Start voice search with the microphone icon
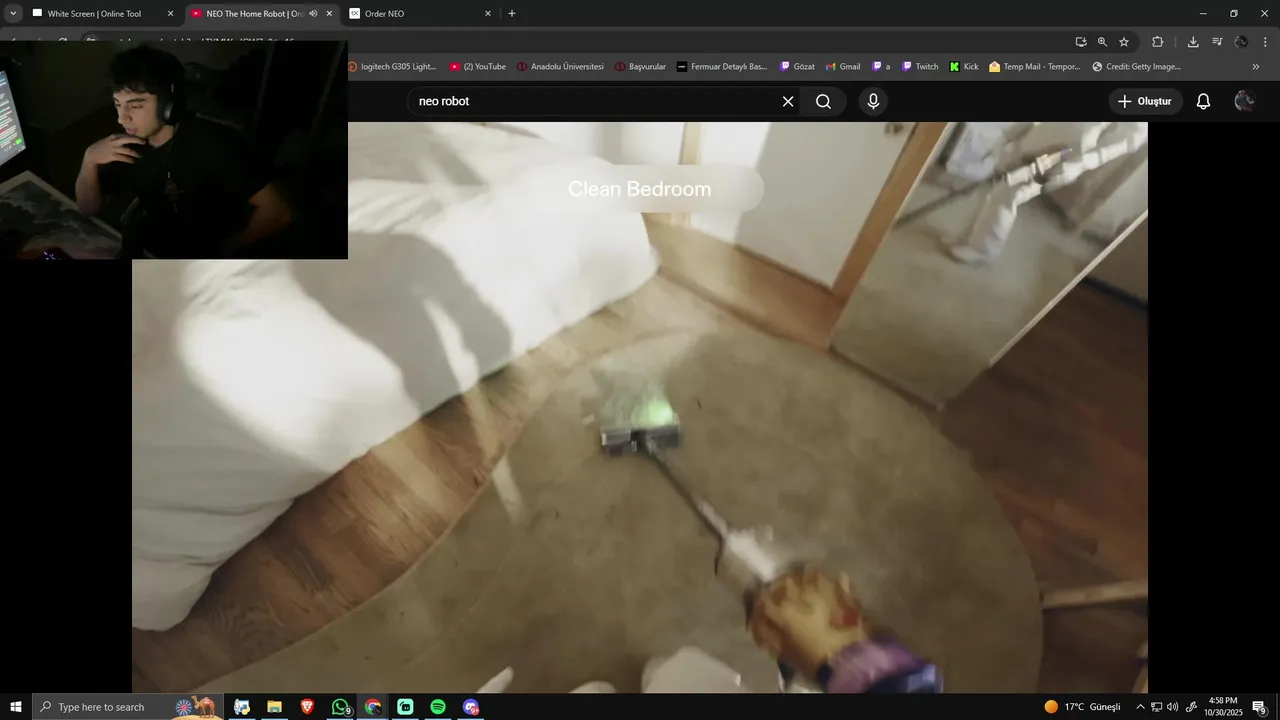 [x=873, y=101]
